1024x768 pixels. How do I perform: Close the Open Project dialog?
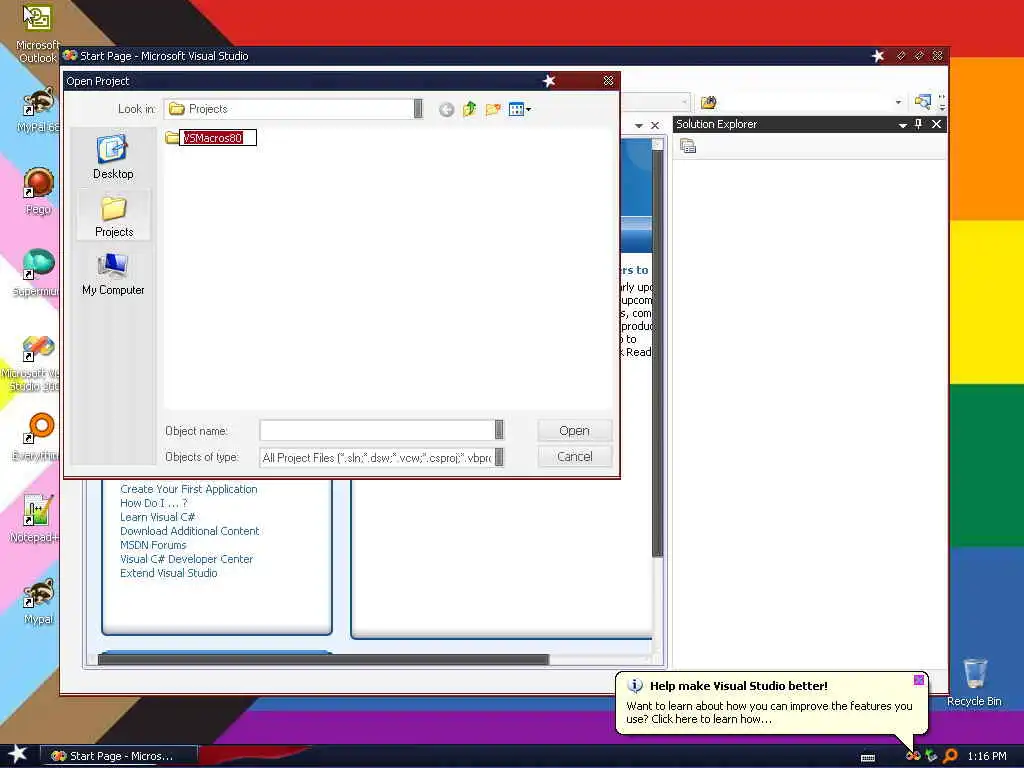(608, 80)
